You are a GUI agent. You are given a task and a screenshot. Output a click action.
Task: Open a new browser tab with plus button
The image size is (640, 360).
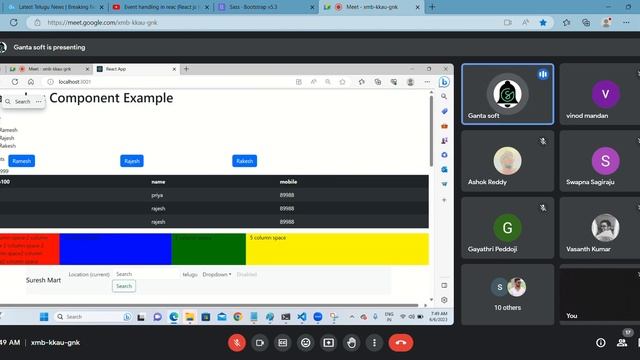tap(432, 7)
